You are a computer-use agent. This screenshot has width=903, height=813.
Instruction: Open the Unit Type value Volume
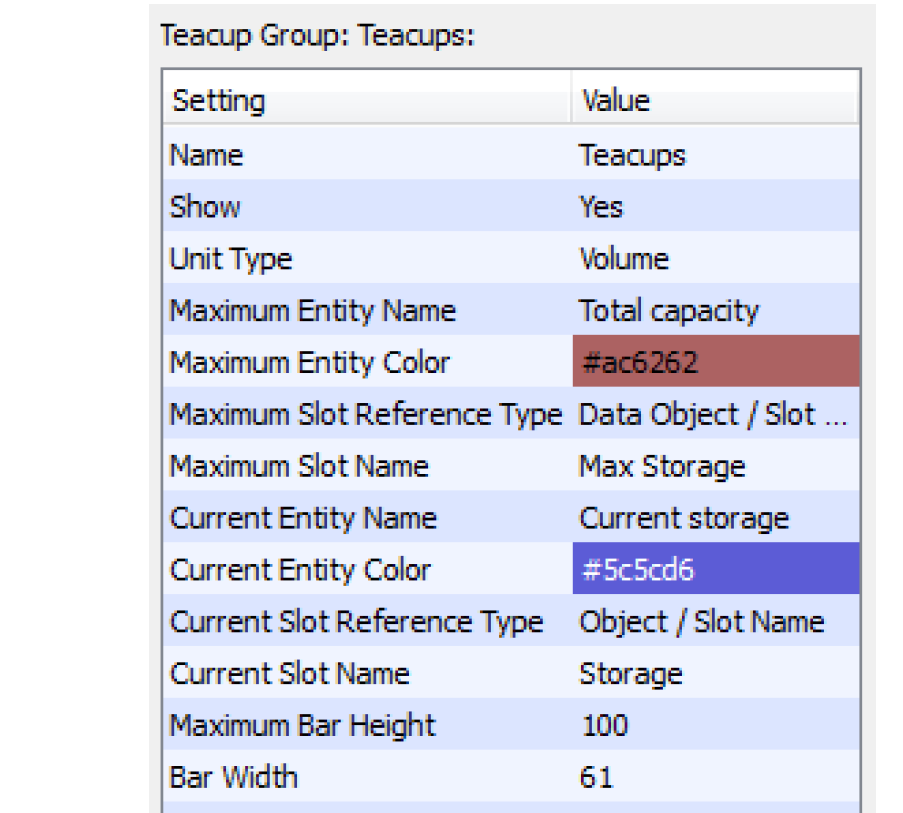point(715,259)
